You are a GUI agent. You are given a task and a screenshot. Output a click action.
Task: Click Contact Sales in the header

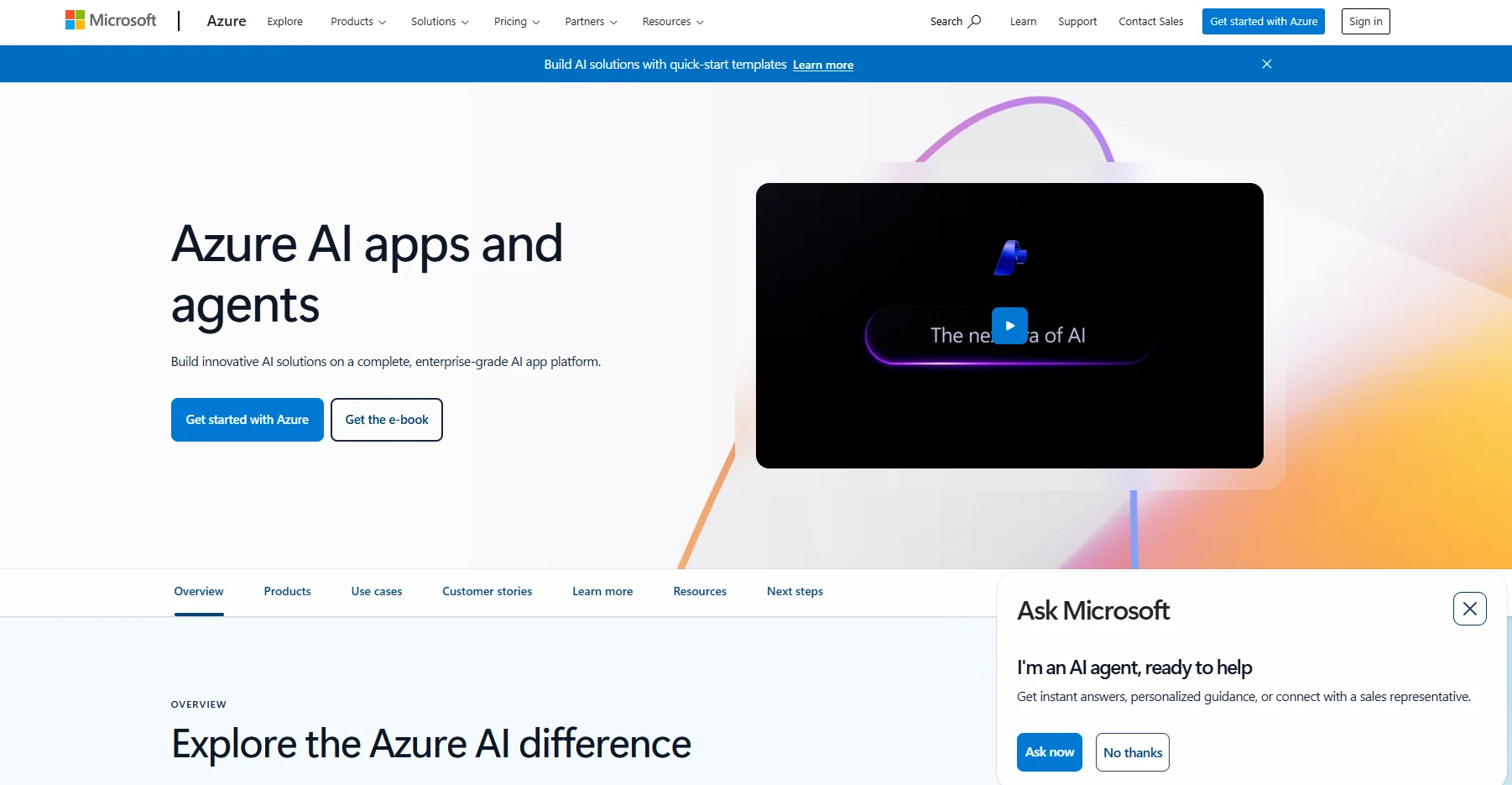(1150, 21)
